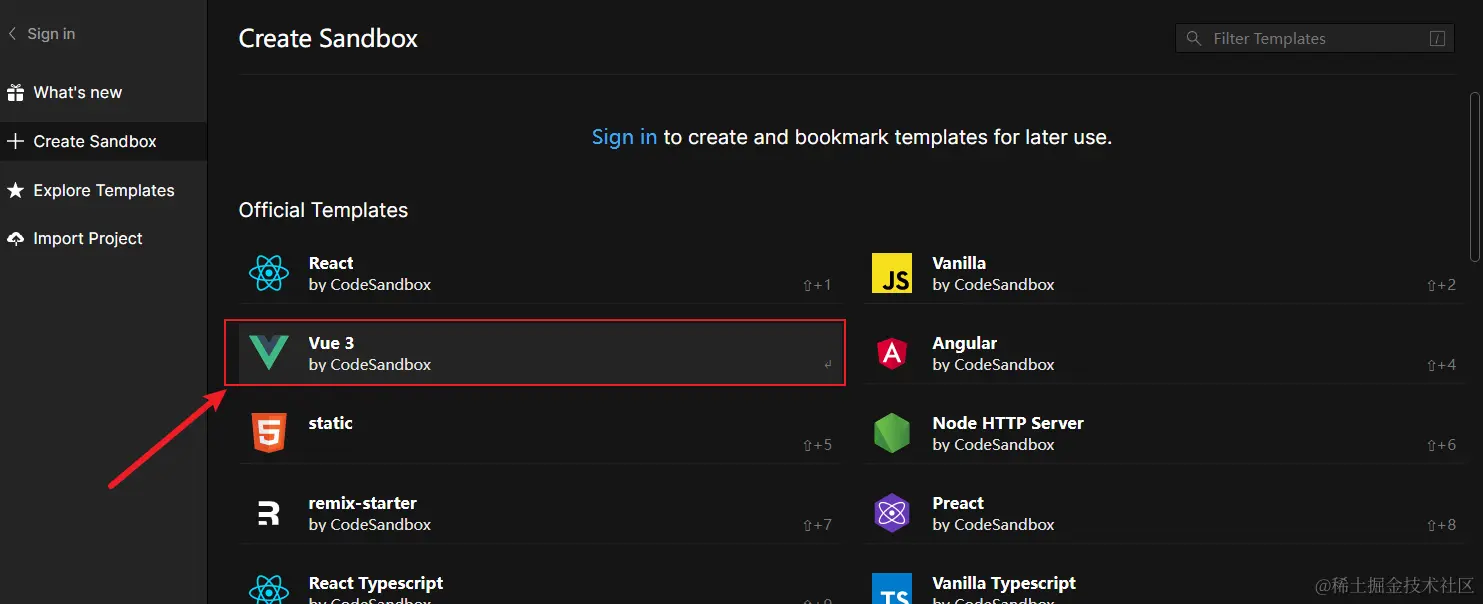Viewport: 1483px width, 604px height.
Task: Open What's new in sidebar
Action: point(103,92)
